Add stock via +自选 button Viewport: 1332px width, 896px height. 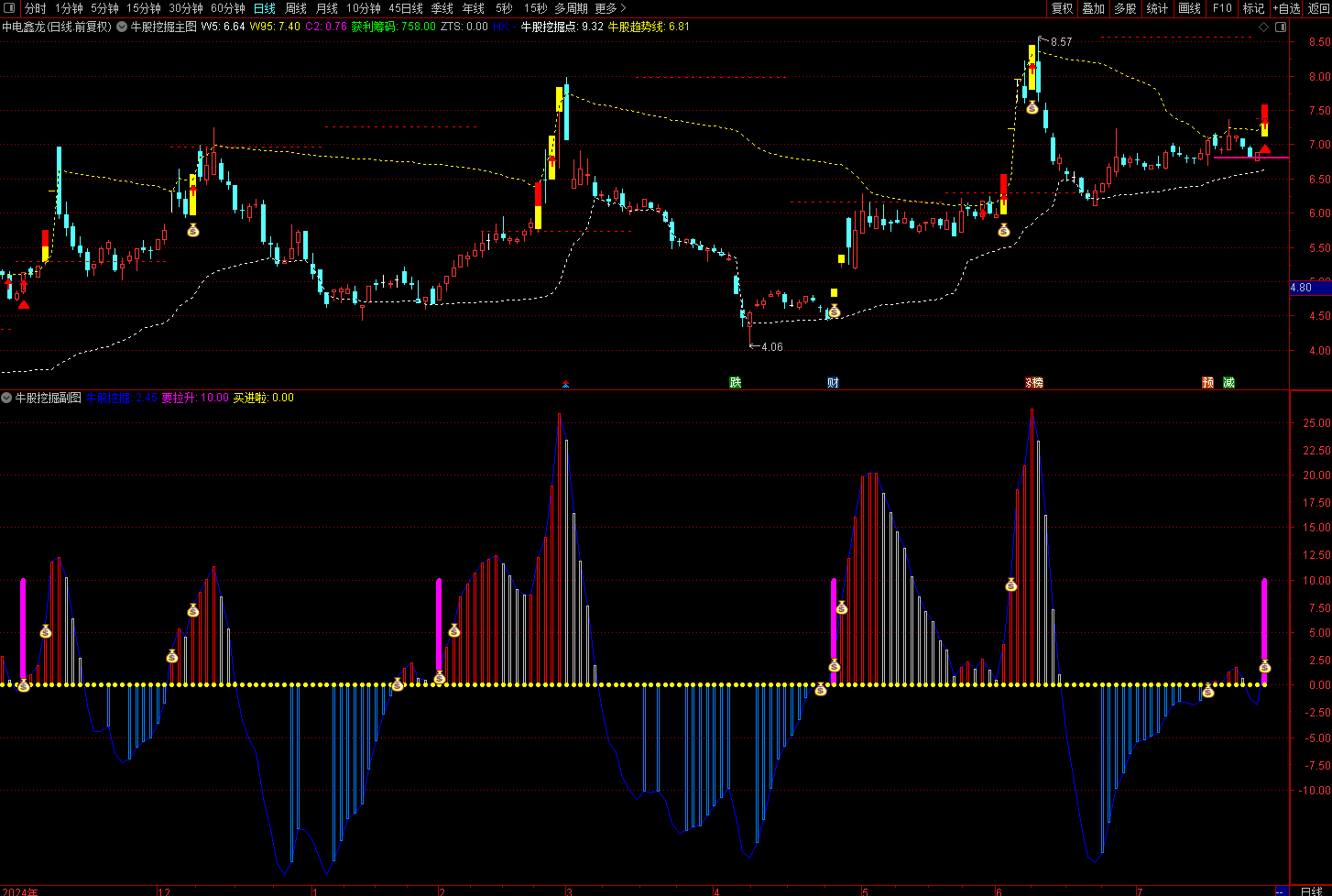(x=1286, y=8)
